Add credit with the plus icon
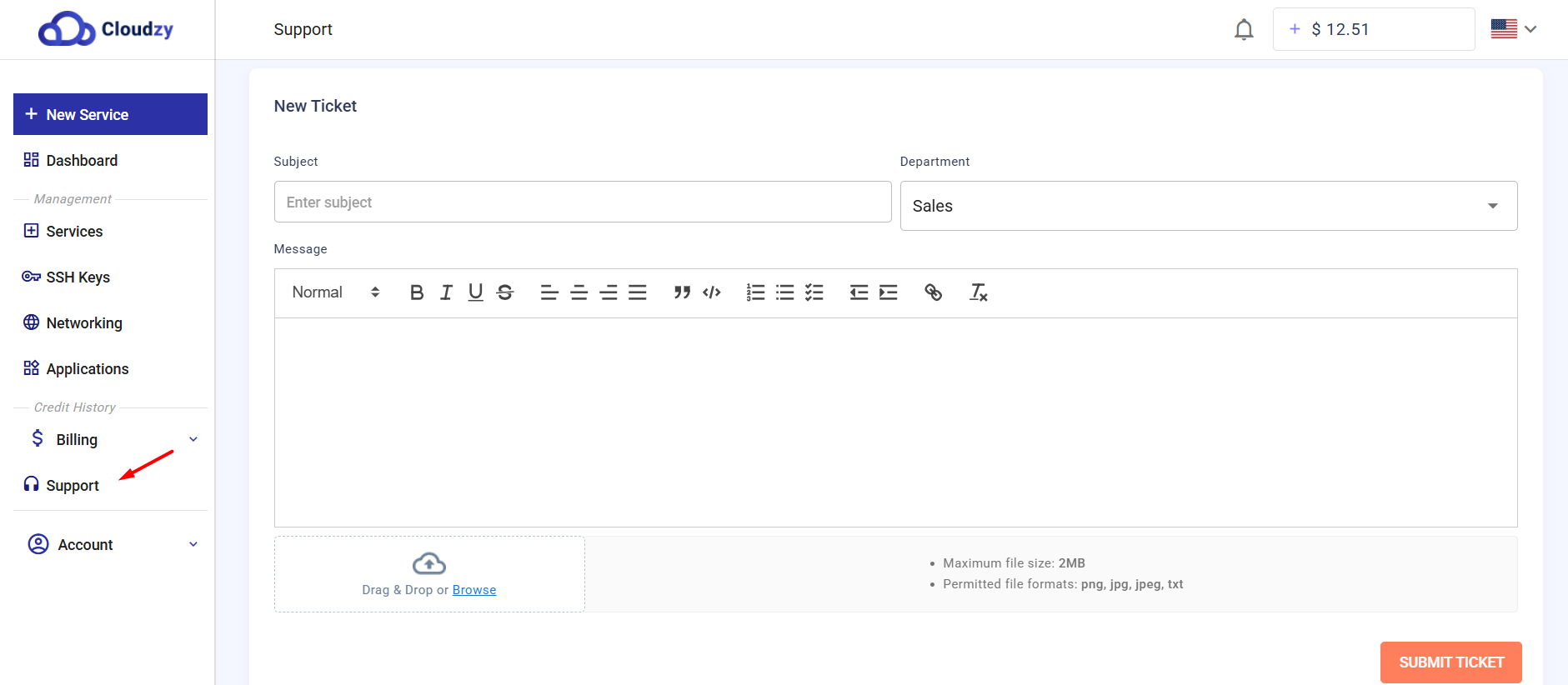The image size is (1568, 685). pyautogui.click(x=1295, y=29)
